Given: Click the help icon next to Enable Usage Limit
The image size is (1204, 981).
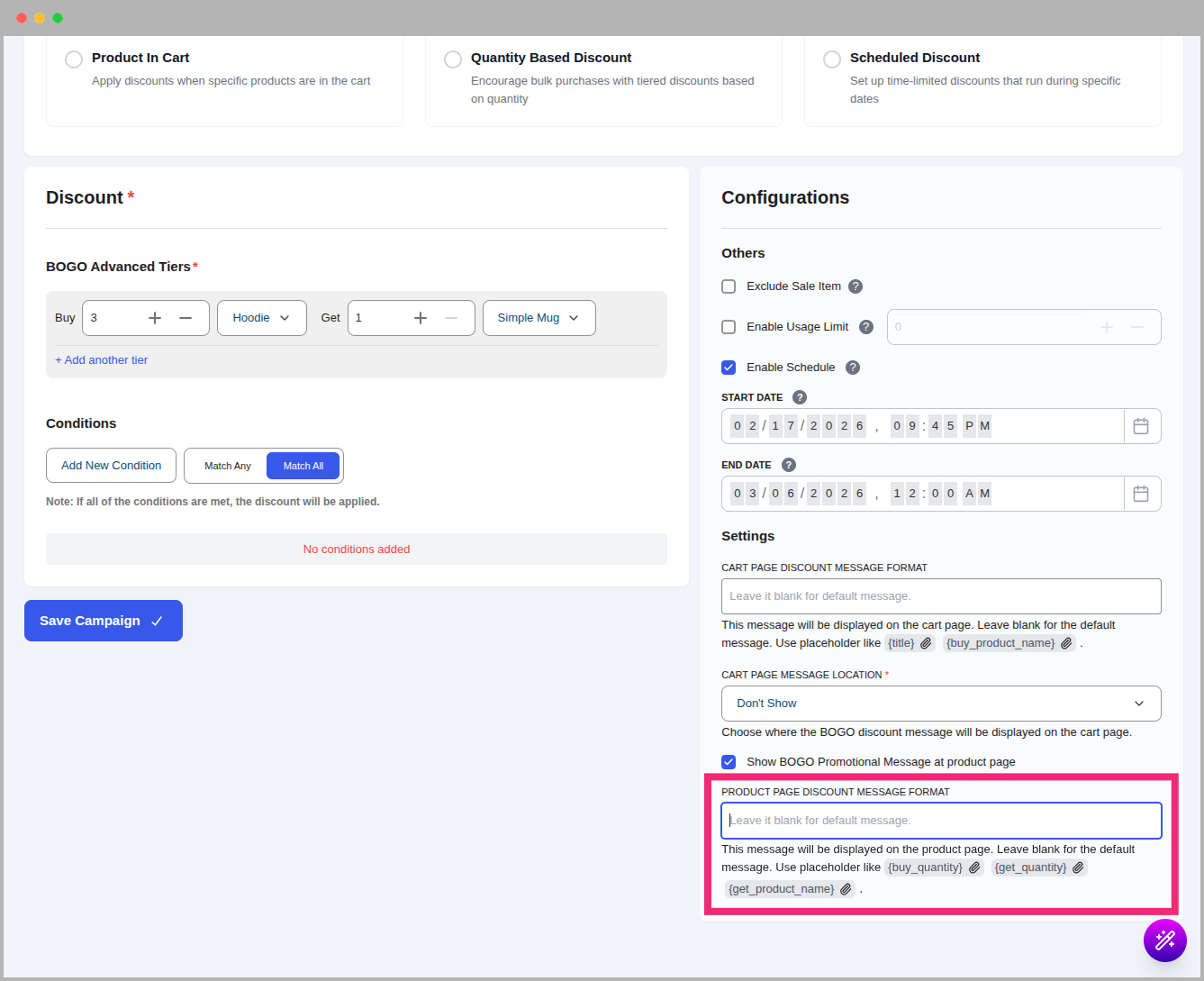Looking at the screenshot, I should coord(865,326).
